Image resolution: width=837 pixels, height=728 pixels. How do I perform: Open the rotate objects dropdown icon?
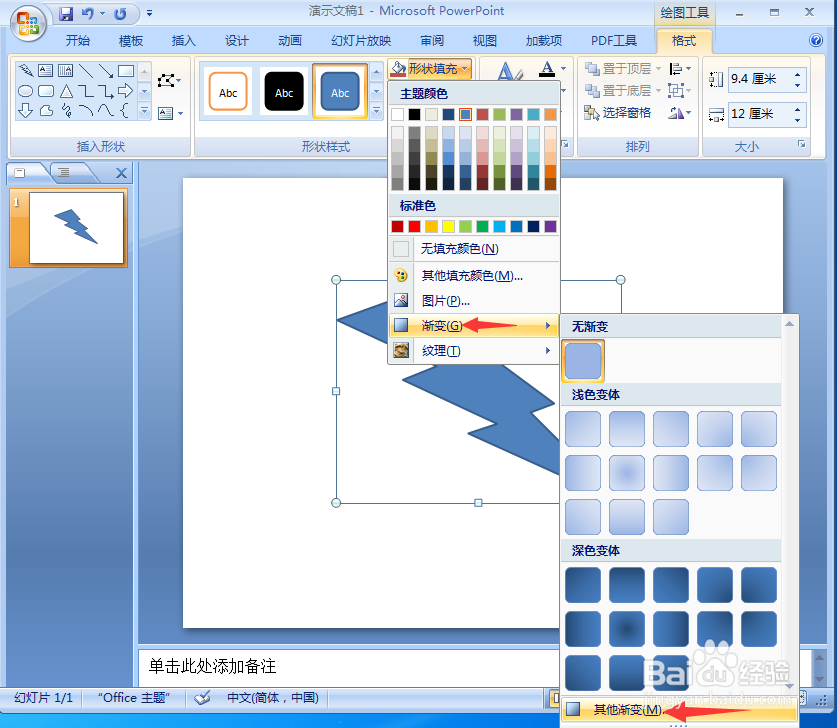click(680, 113)
